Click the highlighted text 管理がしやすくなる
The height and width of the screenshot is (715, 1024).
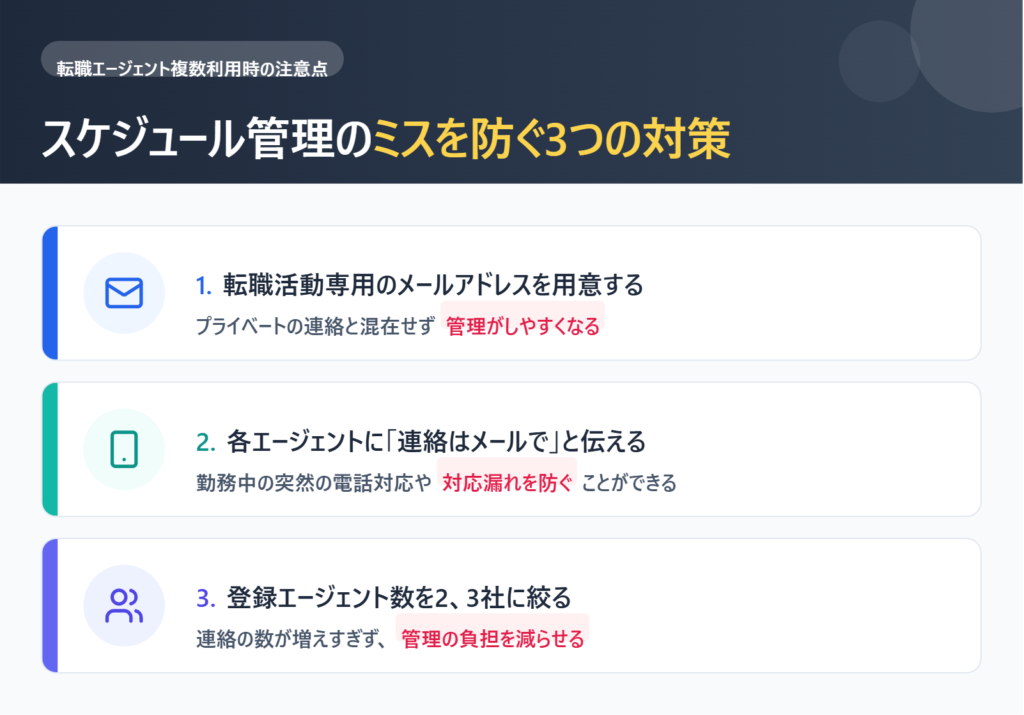[523, 326]
